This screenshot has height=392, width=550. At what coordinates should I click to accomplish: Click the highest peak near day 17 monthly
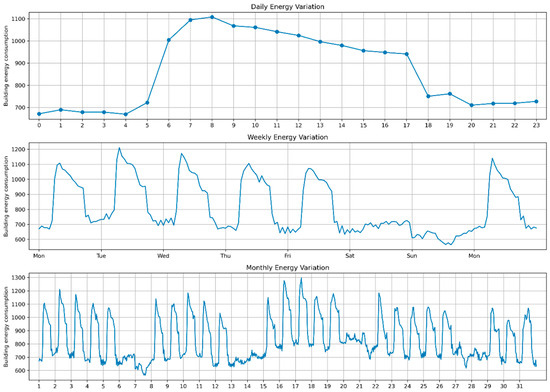coord(301,278)
